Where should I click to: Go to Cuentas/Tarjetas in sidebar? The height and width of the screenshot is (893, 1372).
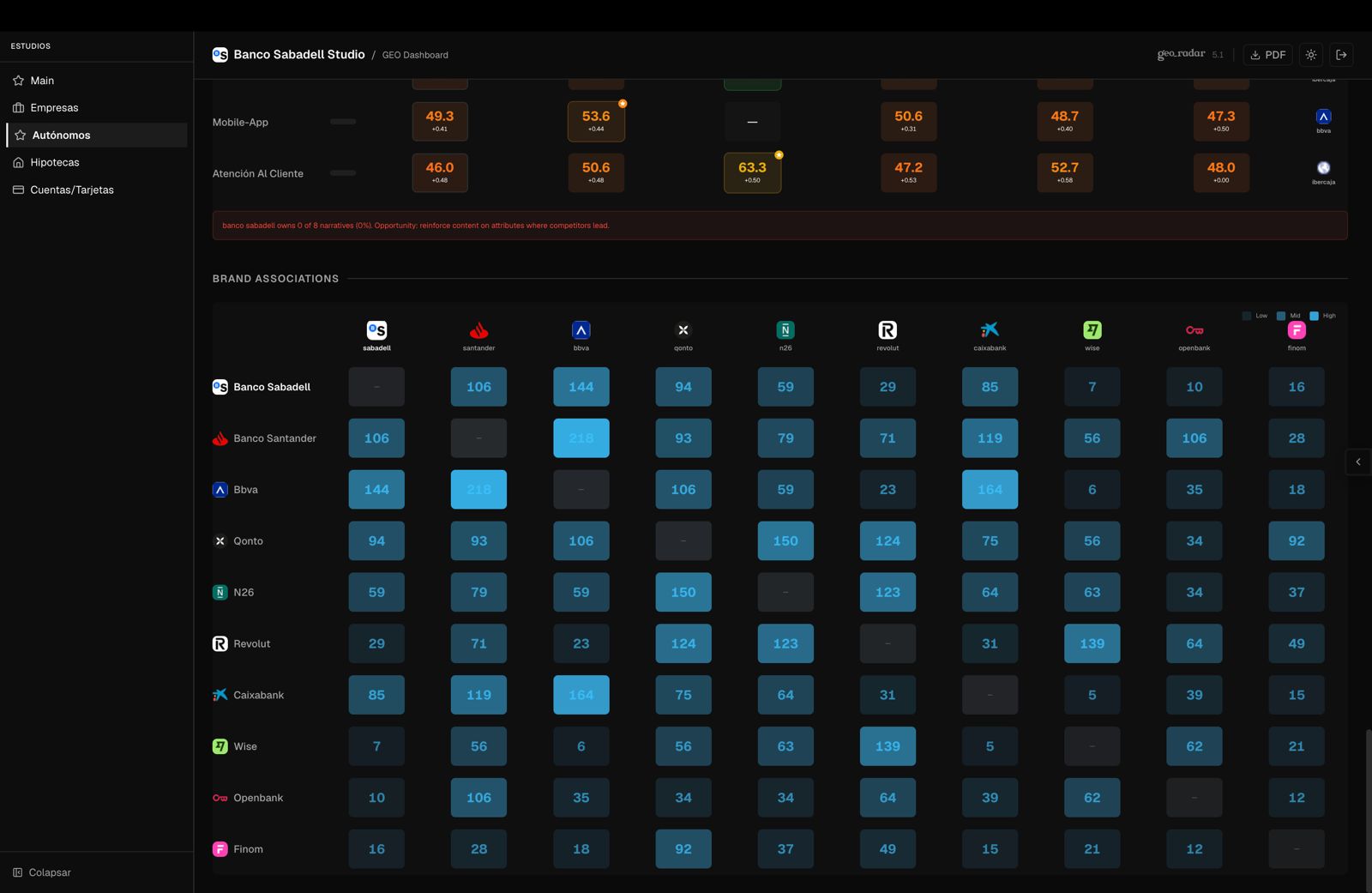71,190
